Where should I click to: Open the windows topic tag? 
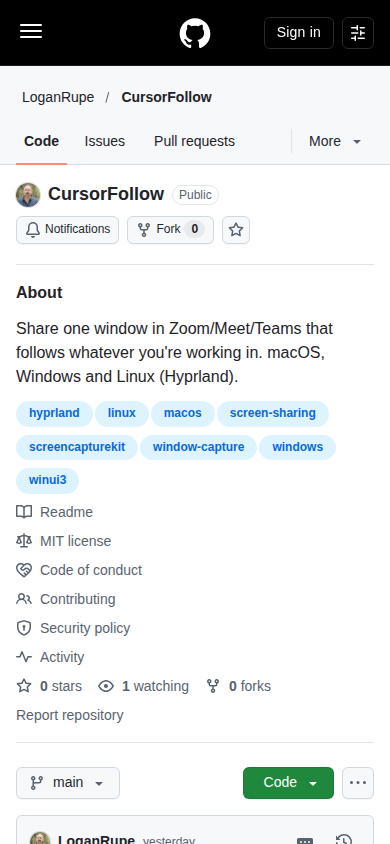(x=297, y=447)
